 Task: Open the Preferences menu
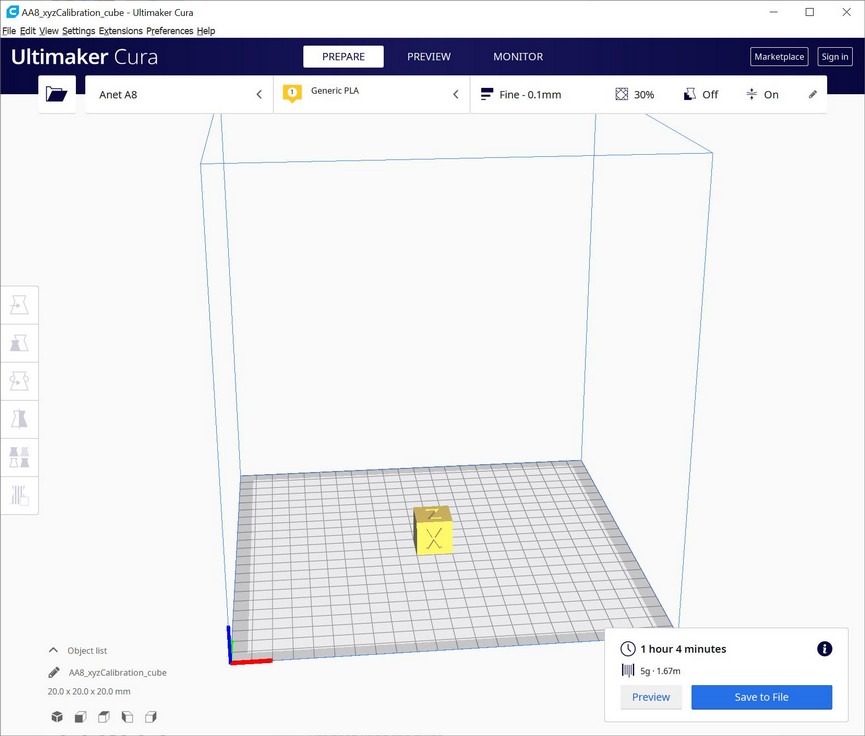(169, 31)
